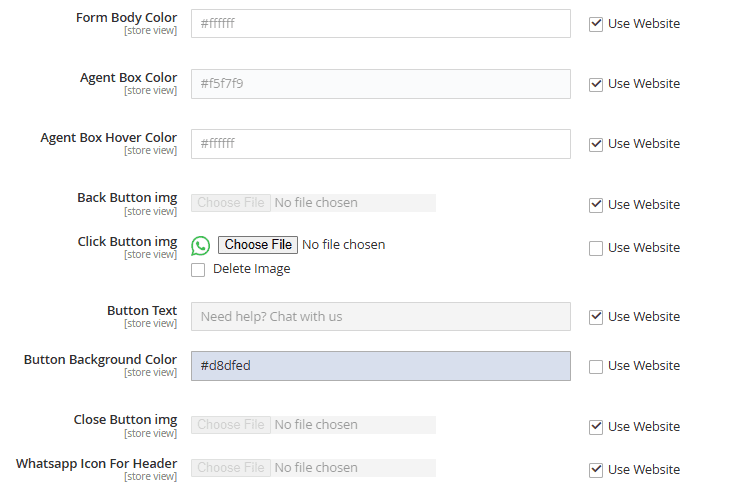Check the Delete Image checkbox

tap(199, 269)
